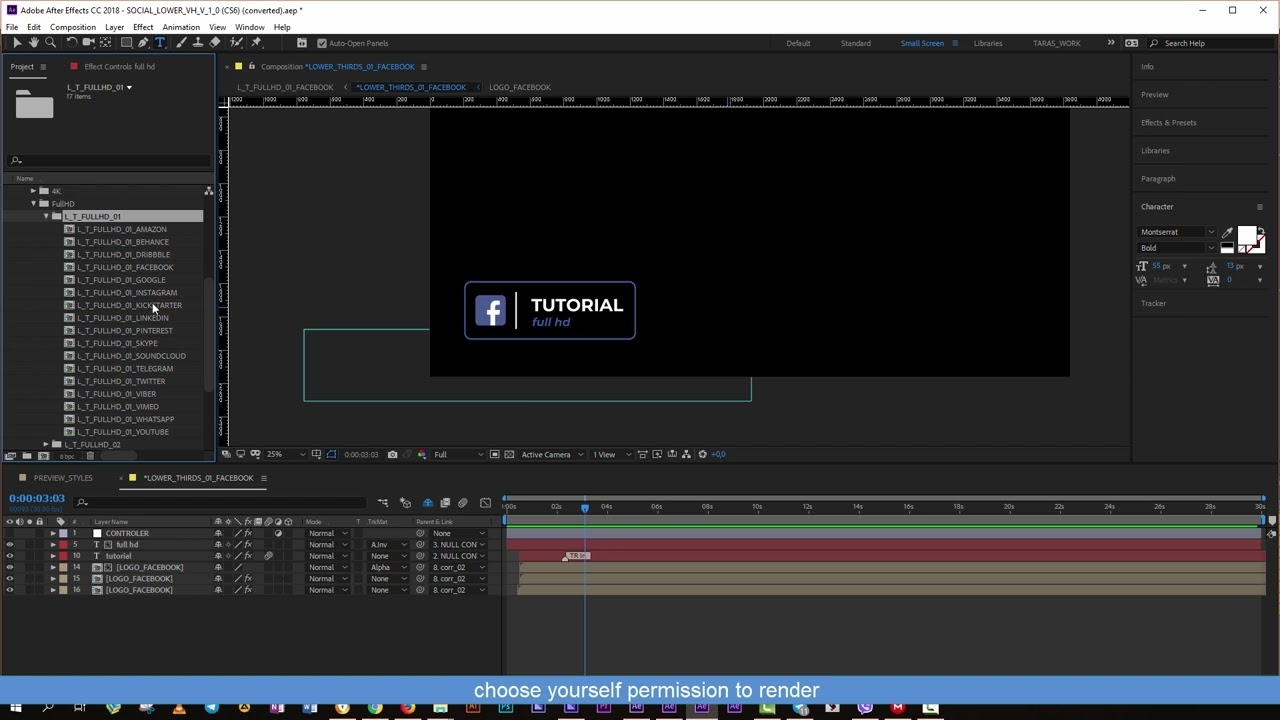Click the white text fill color swatch
This screenshot has width=1280, height=720.
(x=1245, y=235)
